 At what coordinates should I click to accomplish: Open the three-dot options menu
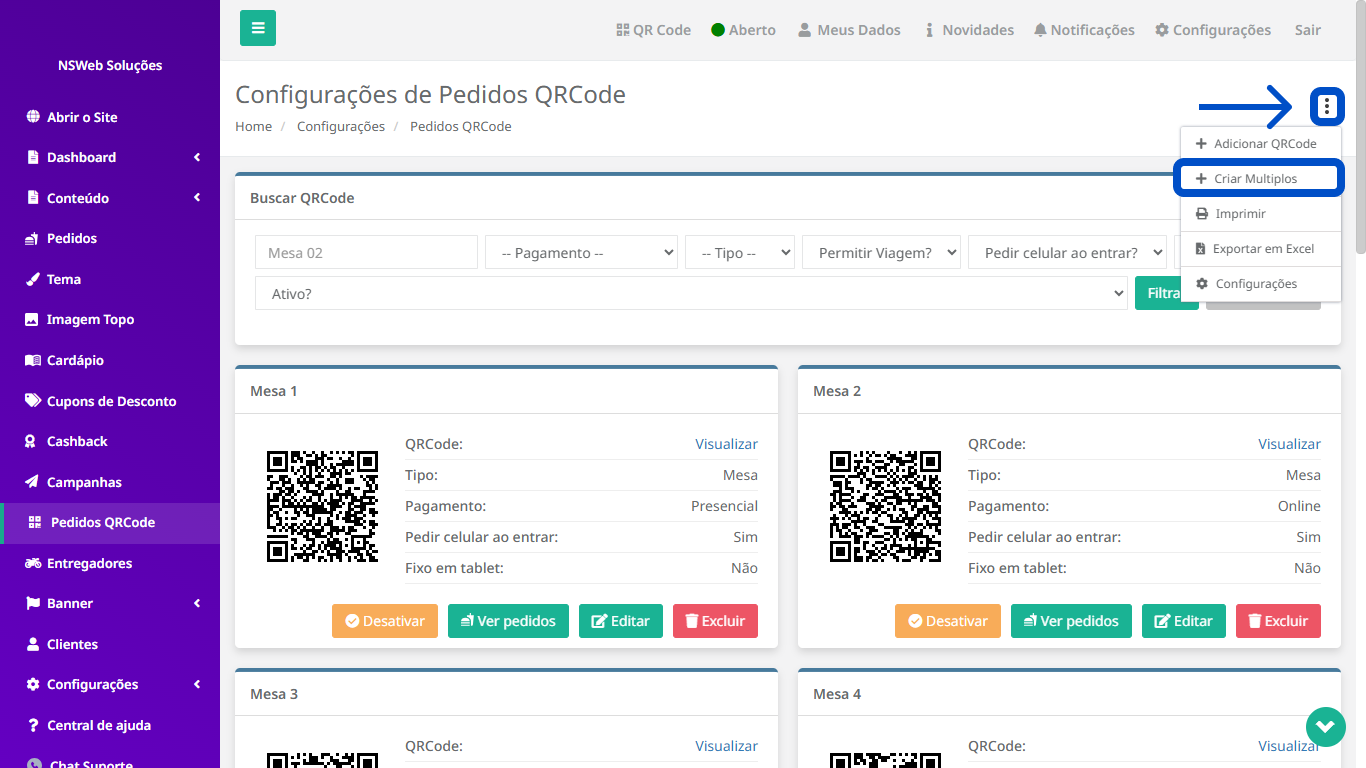1327,106
